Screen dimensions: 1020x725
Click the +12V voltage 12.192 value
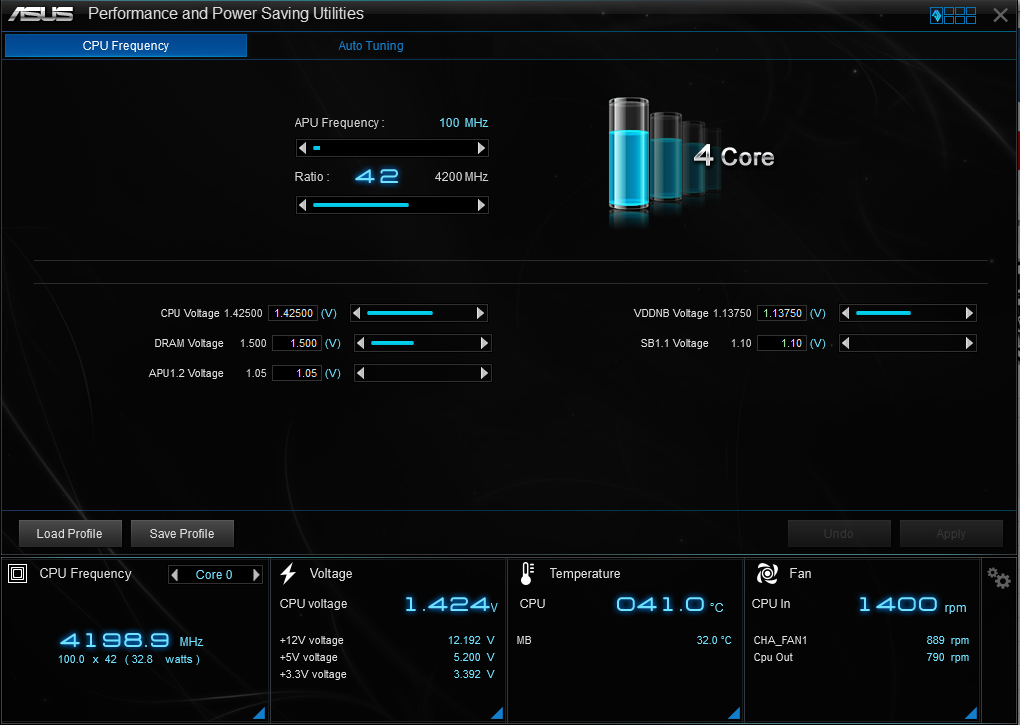[471, 640]
